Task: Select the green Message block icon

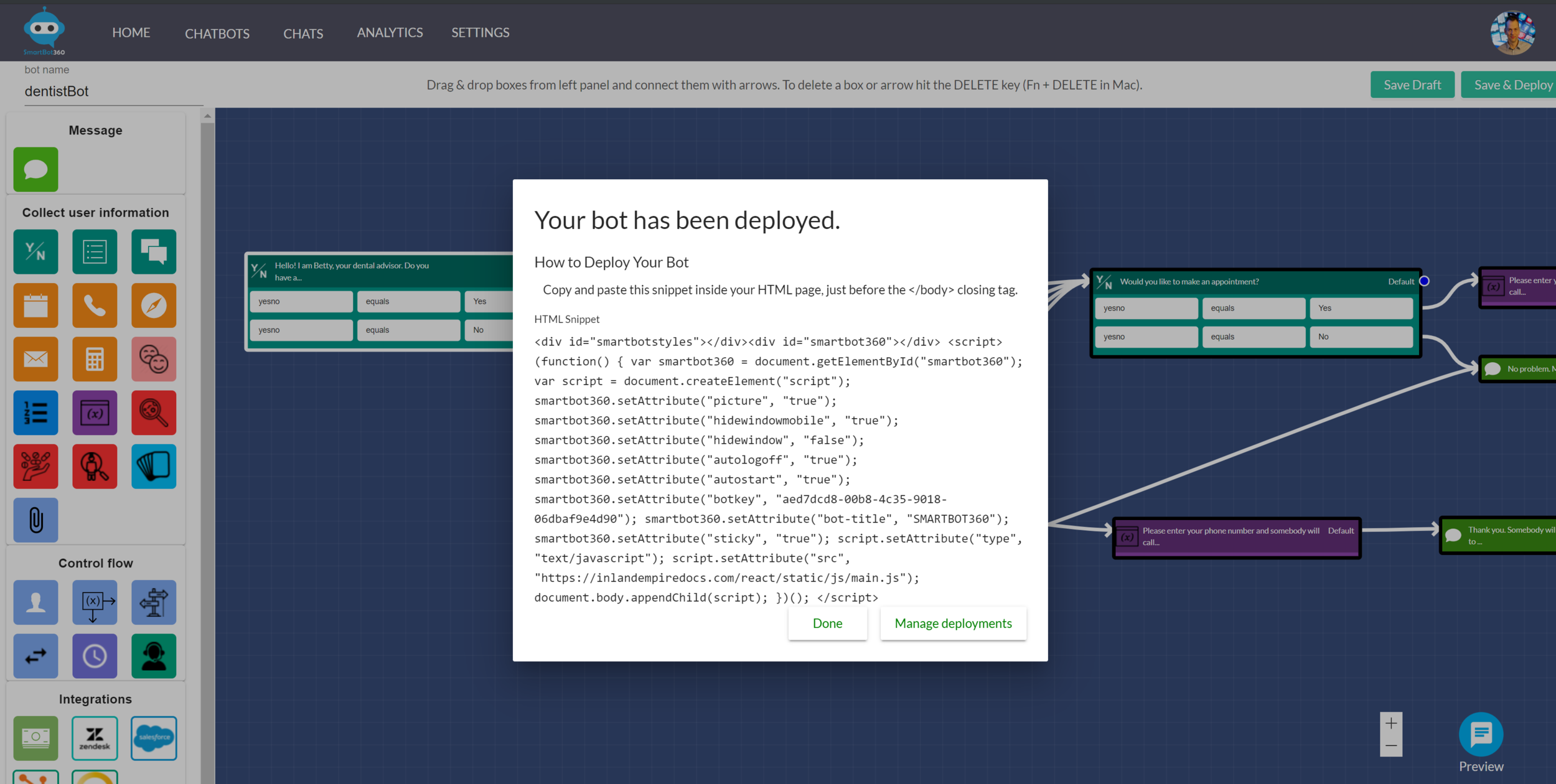Action: [35, 169]
